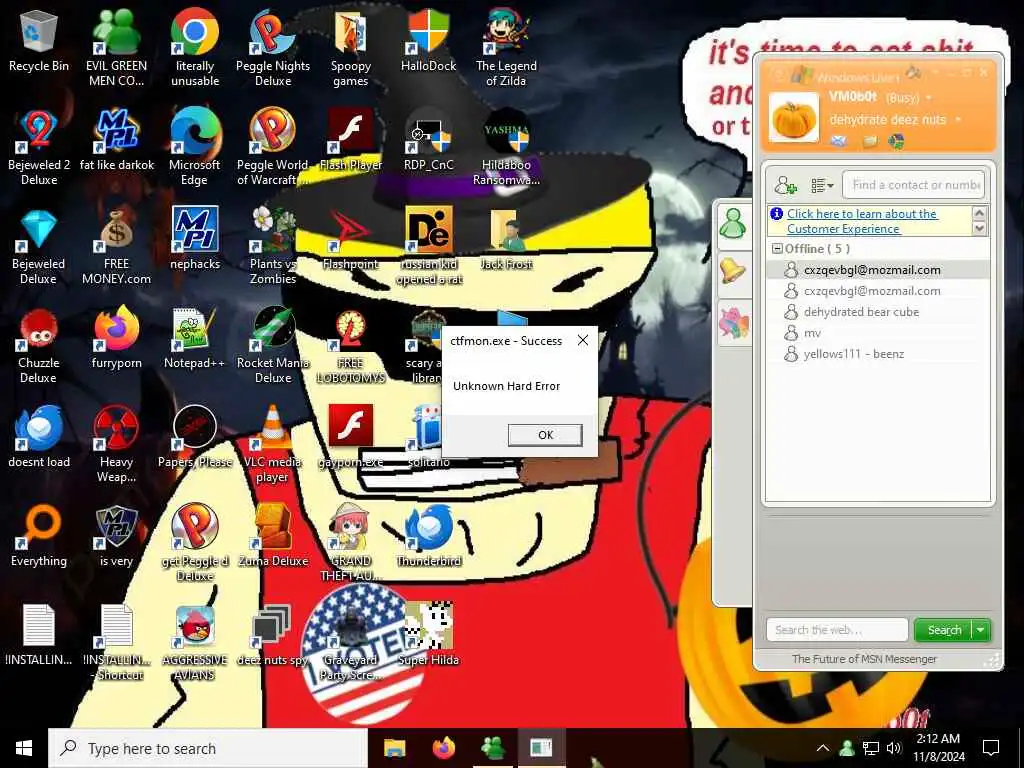Open the paintbrush color scheme icon in Messenger
This screenshot has height=768, width=1024.
coord(914,72)
